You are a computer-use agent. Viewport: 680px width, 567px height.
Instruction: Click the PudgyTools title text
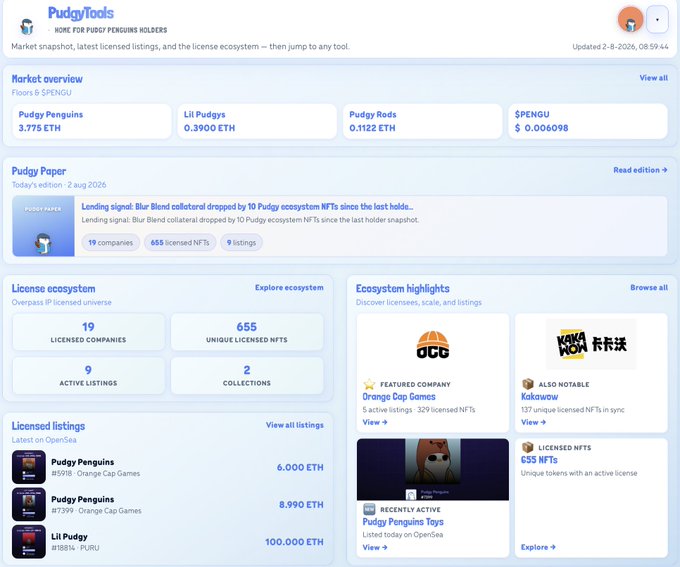[81, 13]
